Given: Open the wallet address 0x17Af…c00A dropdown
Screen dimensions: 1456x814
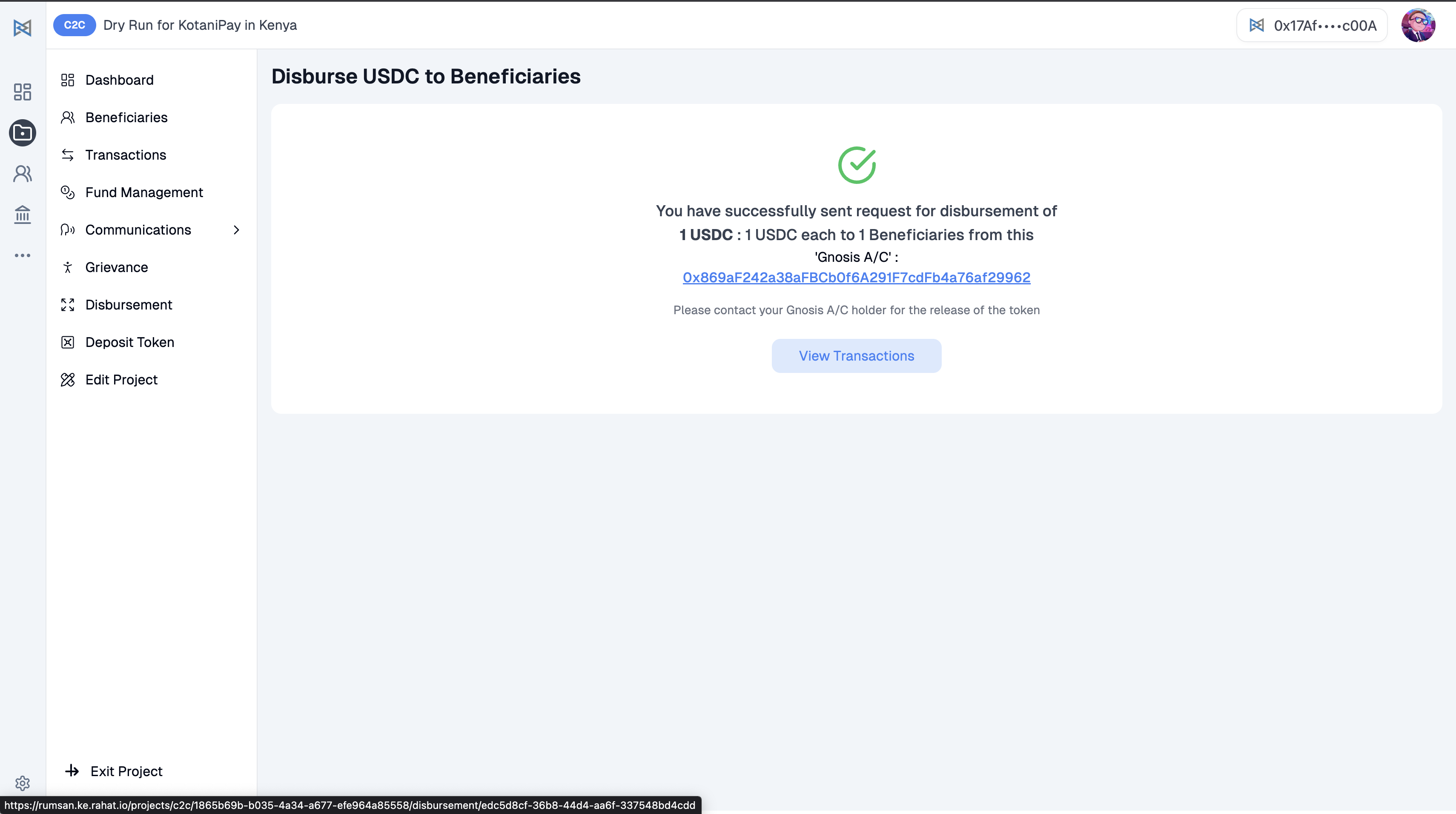Looking at the screenshot, I should point(1311,26).
